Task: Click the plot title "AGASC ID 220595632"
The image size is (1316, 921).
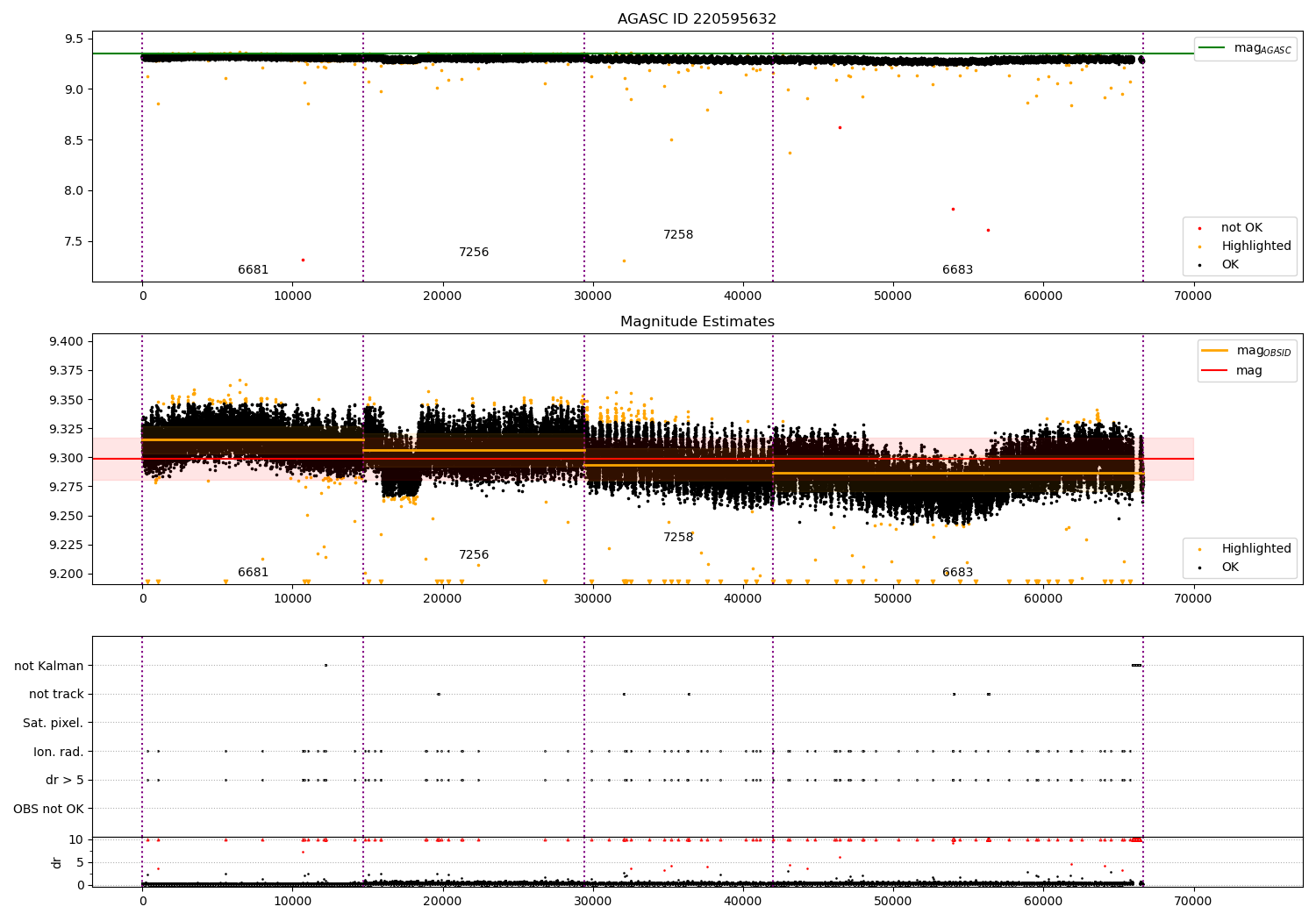Action: [x=697, y=19]
